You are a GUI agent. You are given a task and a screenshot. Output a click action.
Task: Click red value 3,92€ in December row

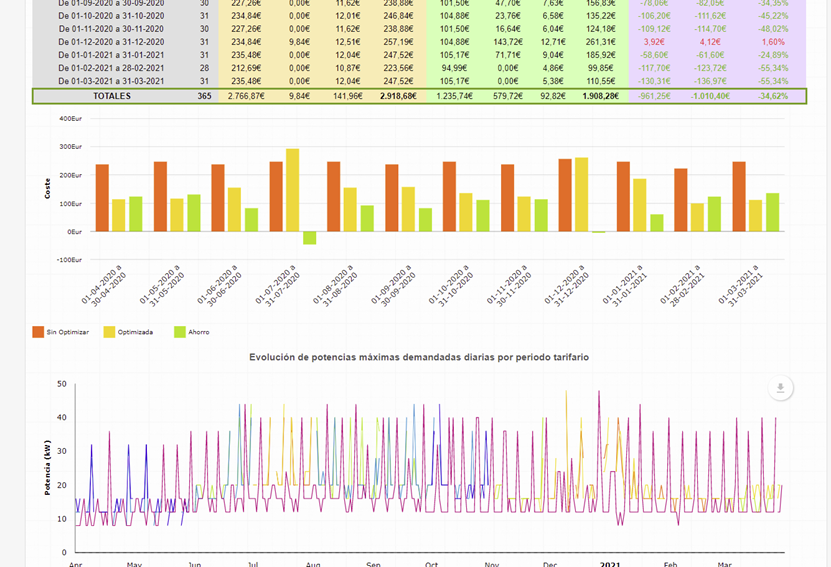(x=654, y=42)
